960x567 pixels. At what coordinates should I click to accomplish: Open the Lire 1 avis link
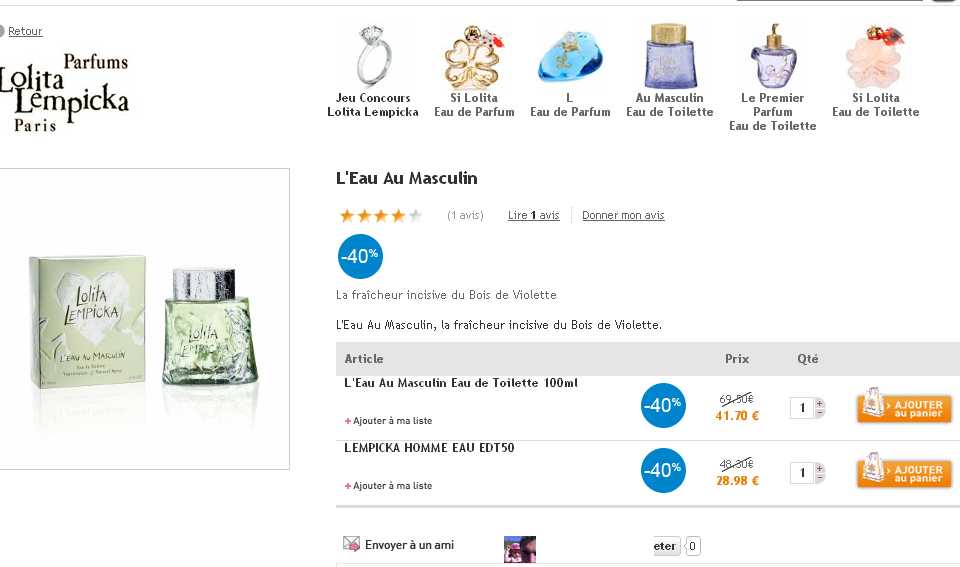533,215
